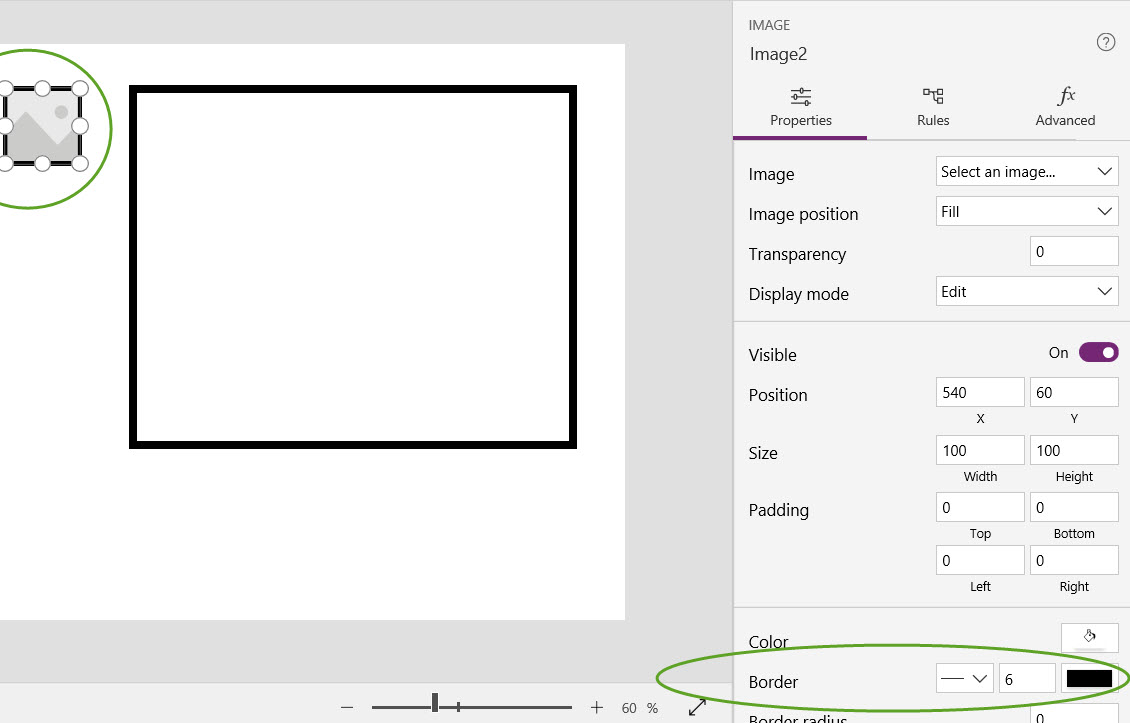This screenshot has width=1130, height=723.
Task: Click the help question mark icon
Action: [x=1105, y=42]
